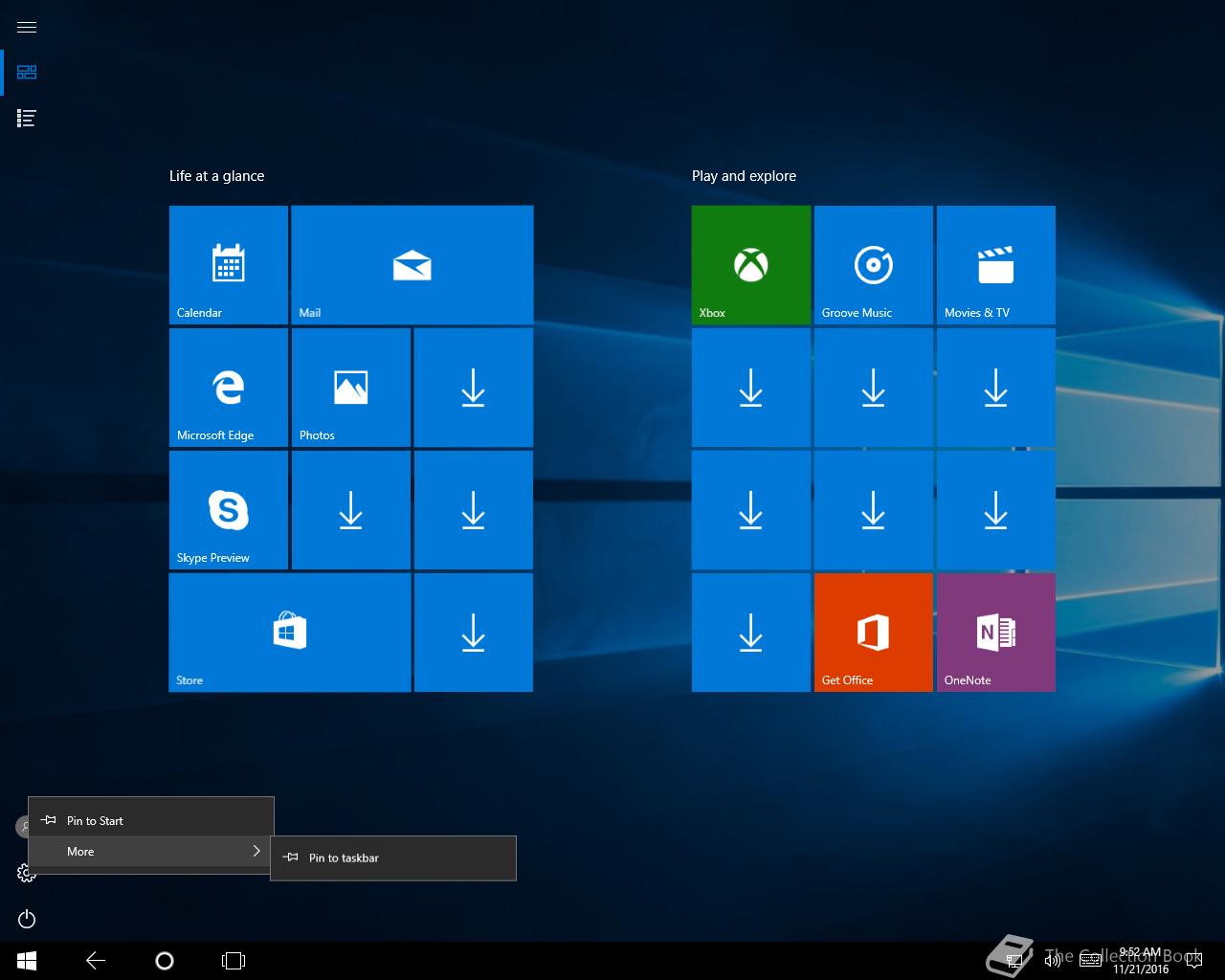The image size is (1225, 980).
Task: Open the Mail tile
Action: coord(412,264)
